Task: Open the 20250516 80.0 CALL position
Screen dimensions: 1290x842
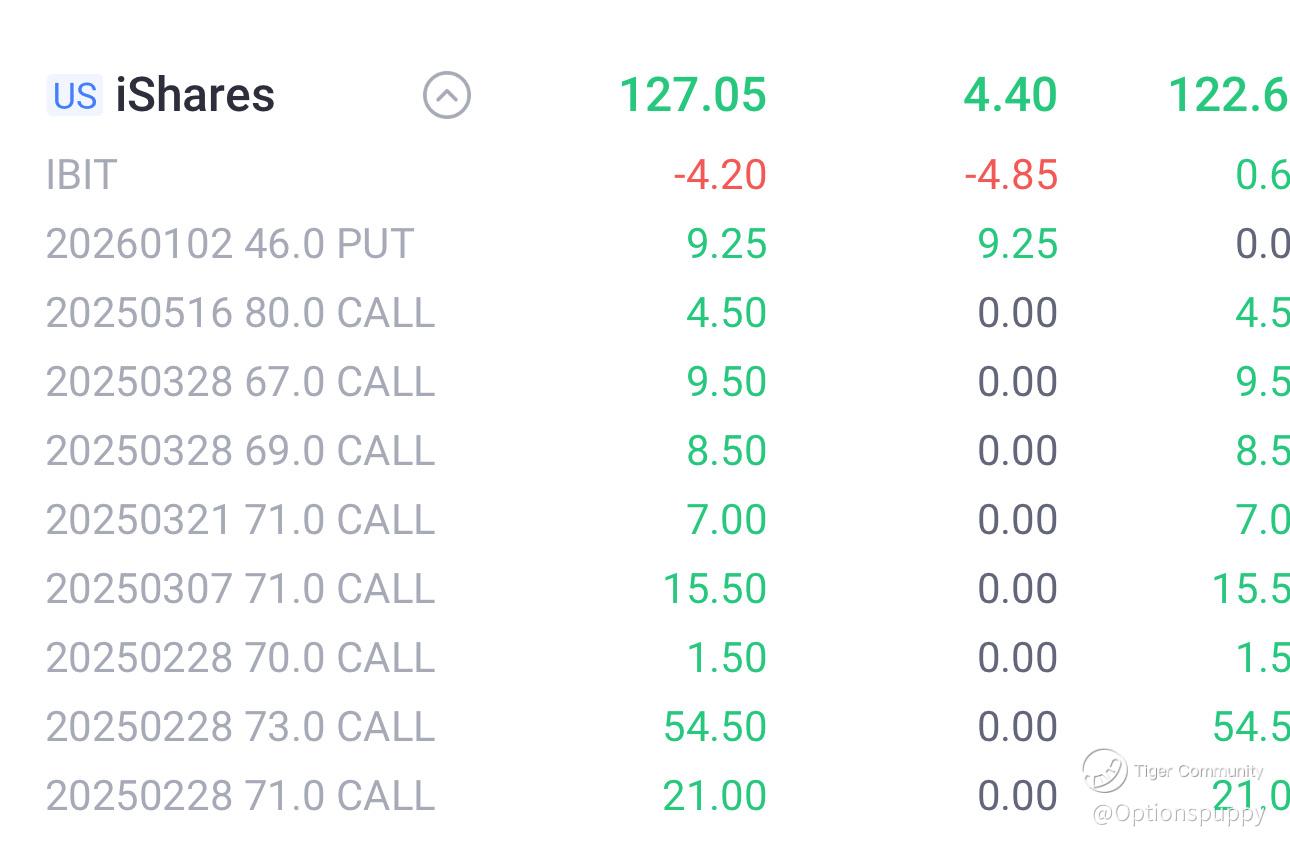Action: (x=240, y=313)
